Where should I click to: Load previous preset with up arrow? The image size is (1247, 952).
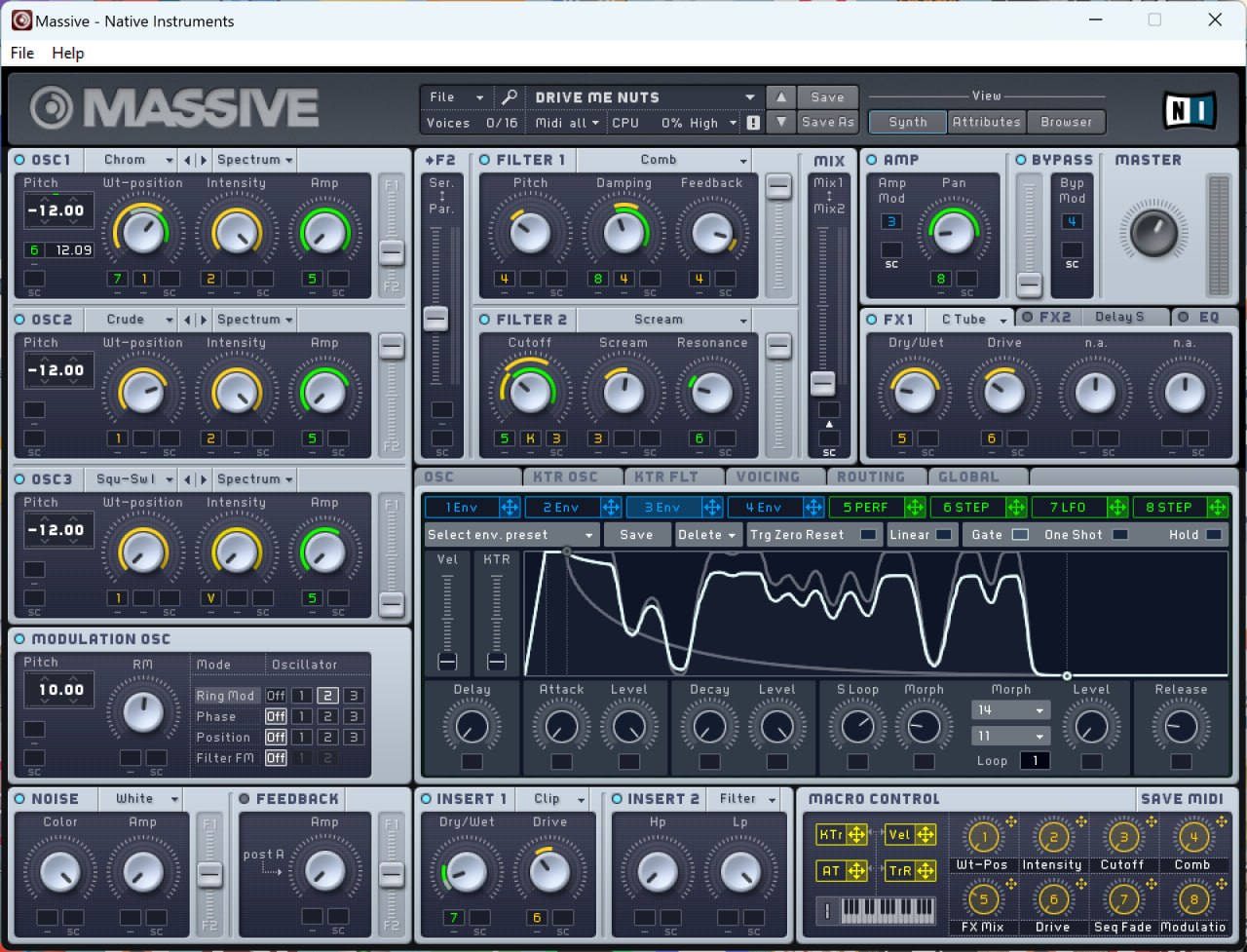point(780,97)
